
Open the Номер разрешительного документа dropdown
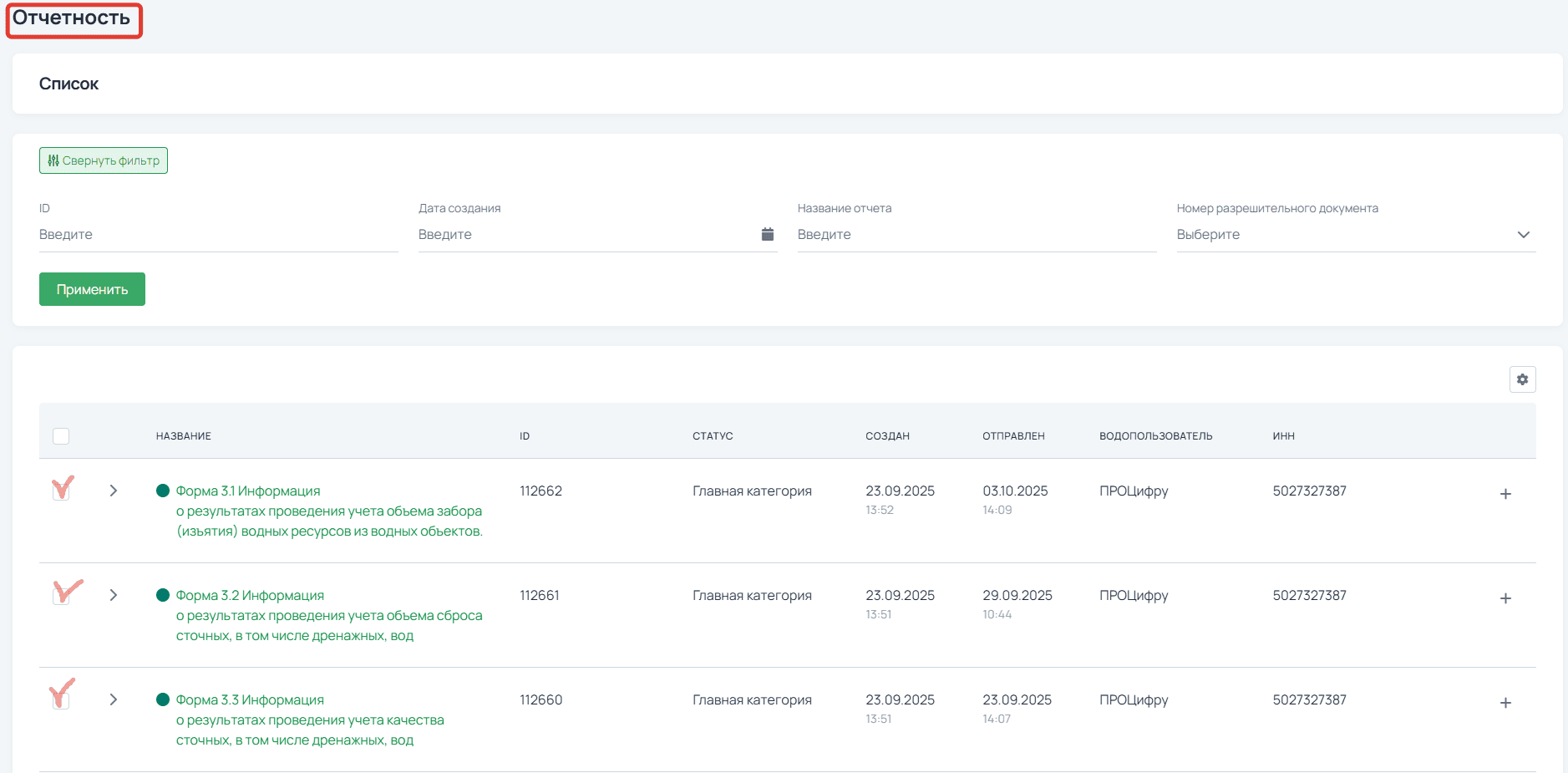pyautogui.click(x=1355, y=235)
